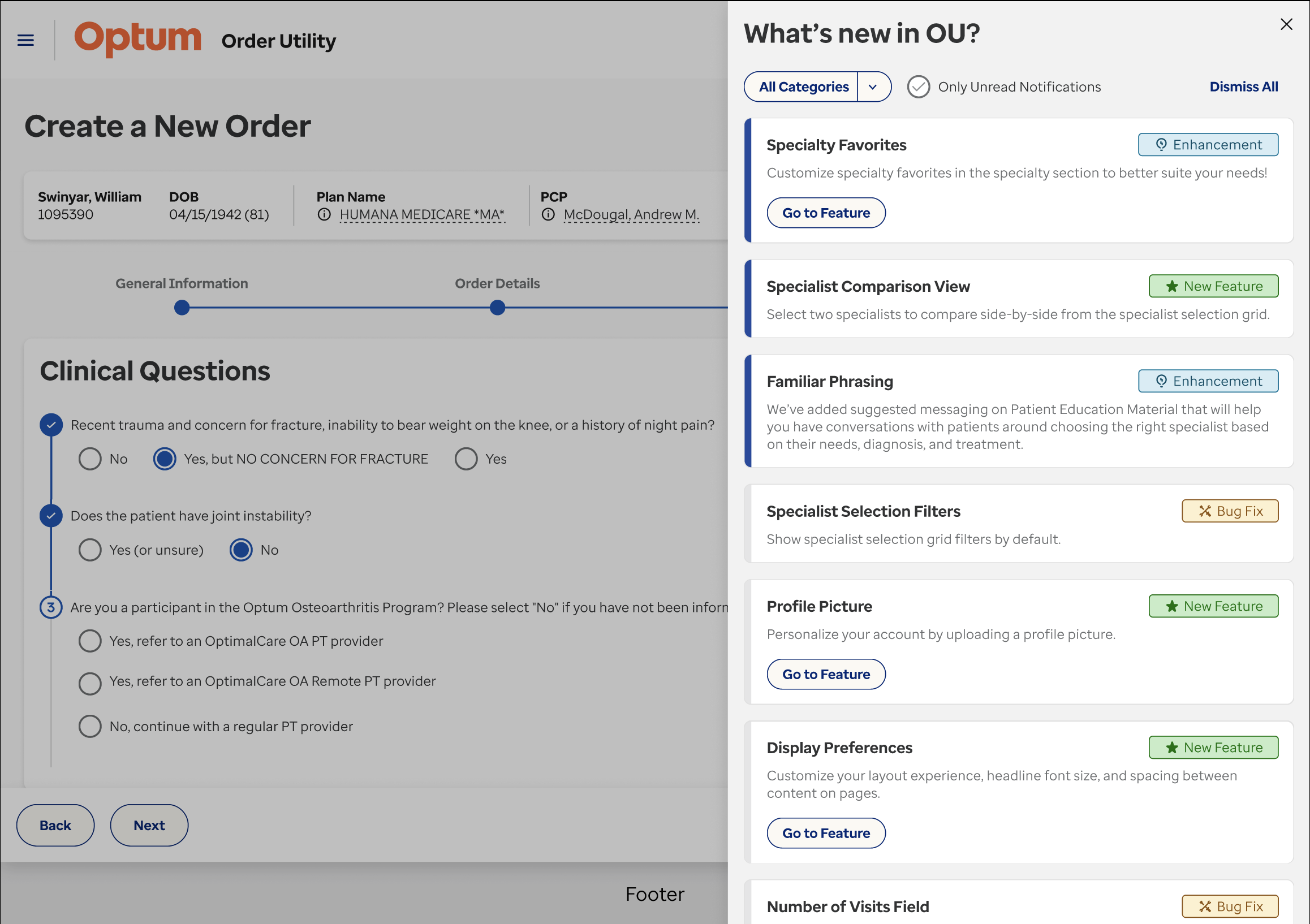The image size is (1310, 924).
Task: Choose No, continue with regular PT provider
Action: click(90, 726)
